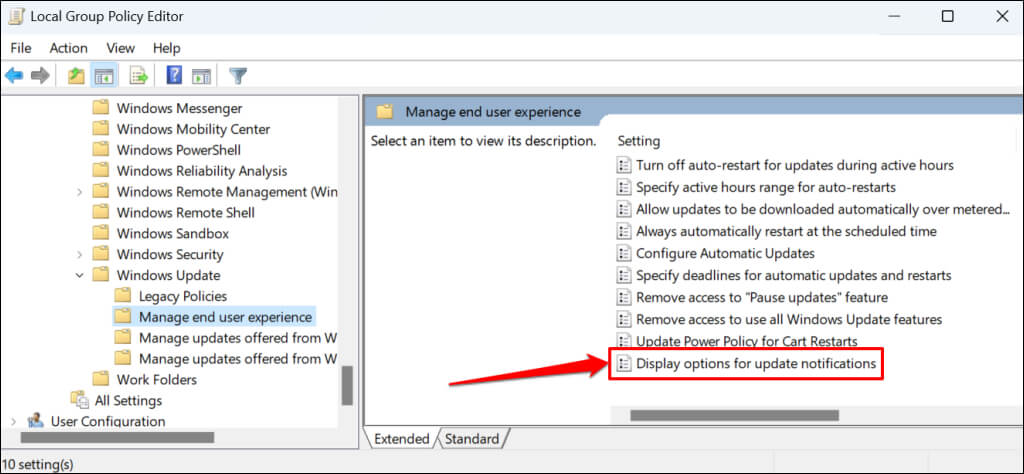Open the Help menu
1024x474 pixels.
(167, 48)
